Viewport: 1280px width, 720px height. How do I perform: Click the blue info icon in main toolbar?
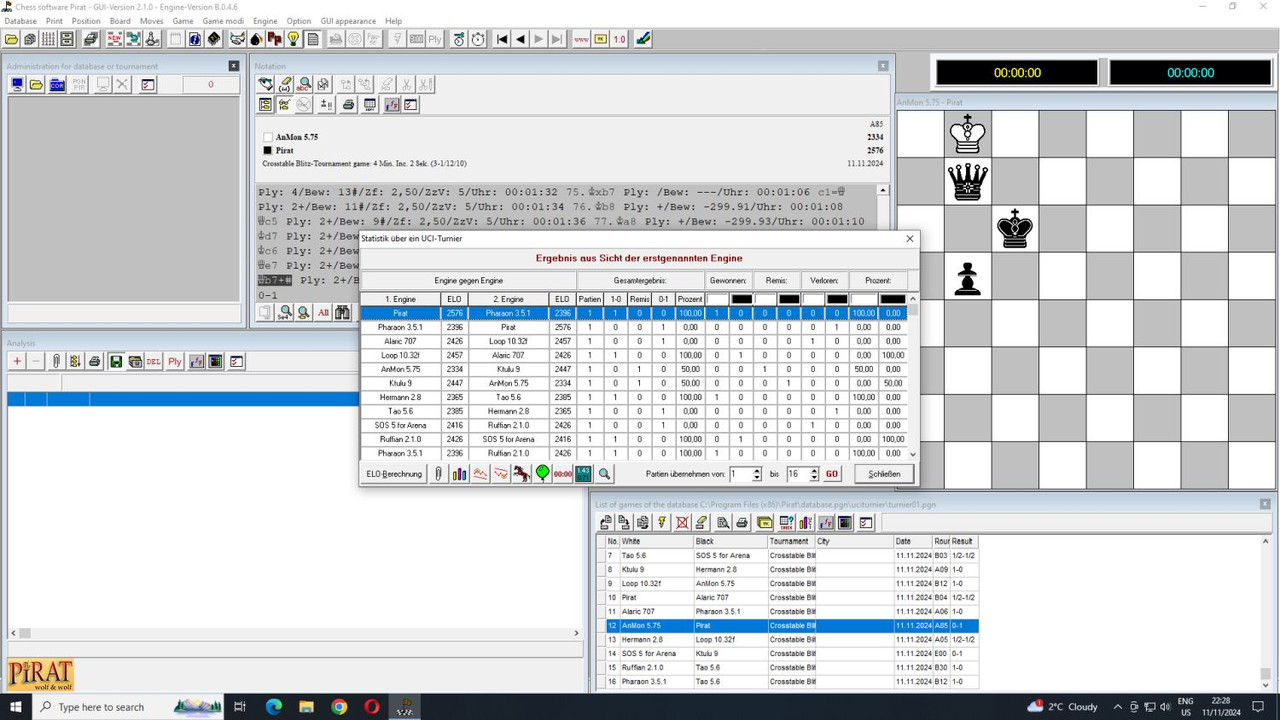point(195,39)
